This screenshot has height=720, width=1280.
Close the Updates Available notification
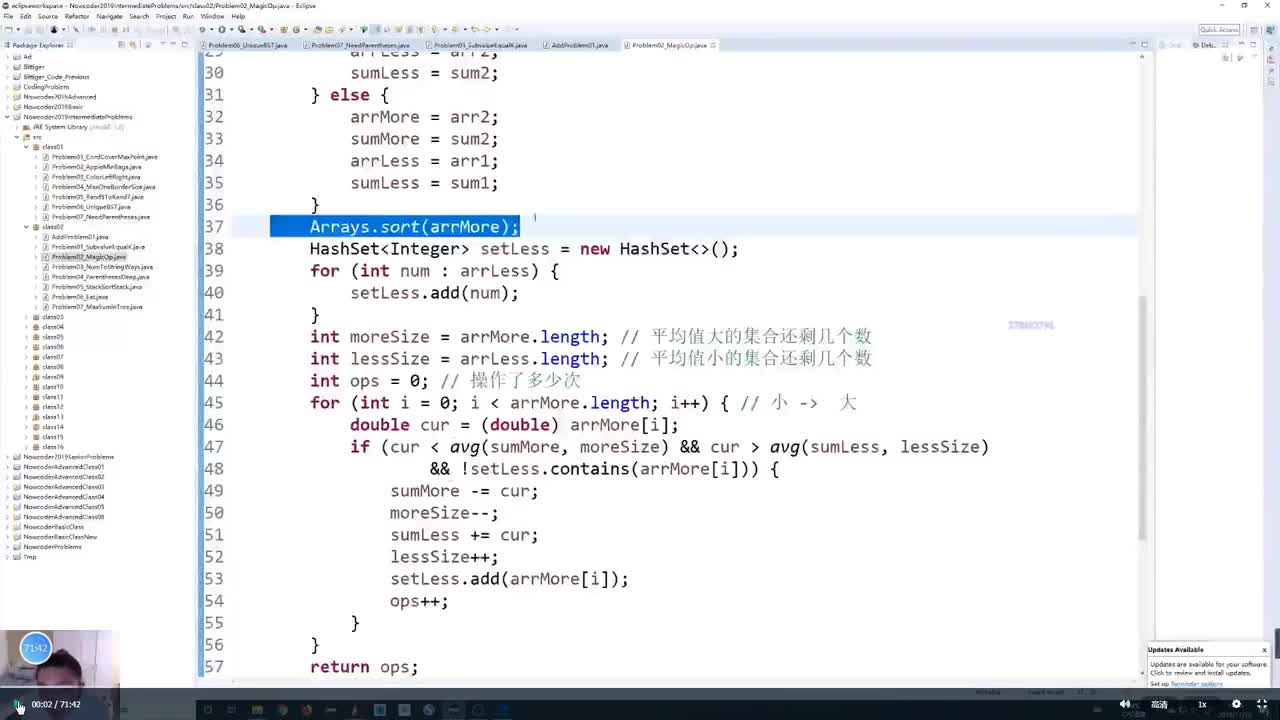(x=1264, y=650)
